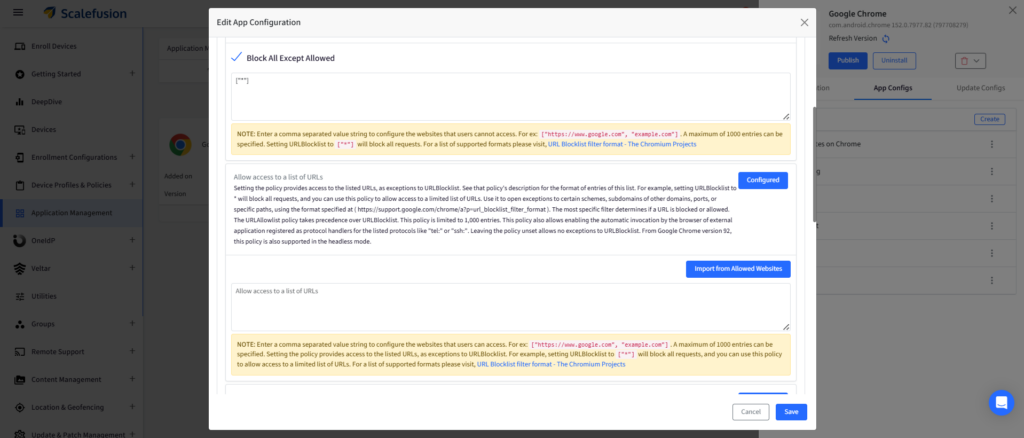Open kebab menu for 'tes on Chrome' config
This screenshot has width=1024, height=438.
(991, 144)
